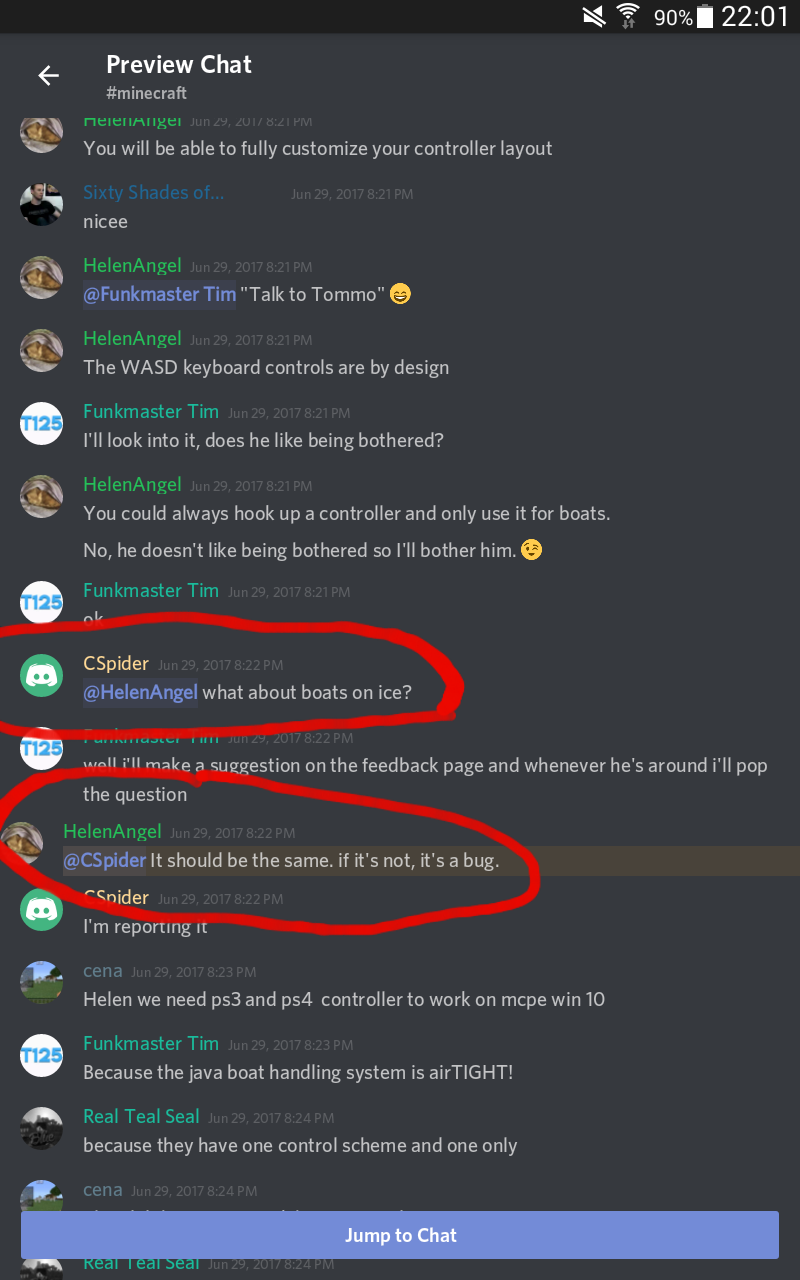
Task: Tap the Sixty Shades of... username
Action: tap(153, 192)
